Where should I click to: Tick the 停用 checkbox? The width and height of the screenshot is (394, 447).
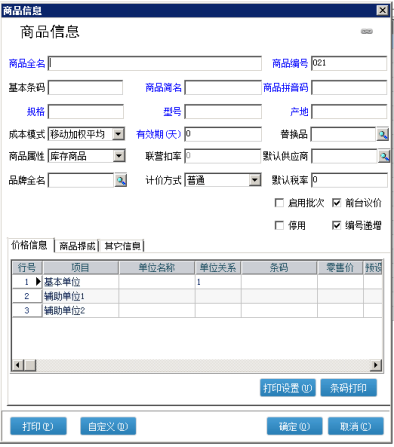(x=279, y=226)
